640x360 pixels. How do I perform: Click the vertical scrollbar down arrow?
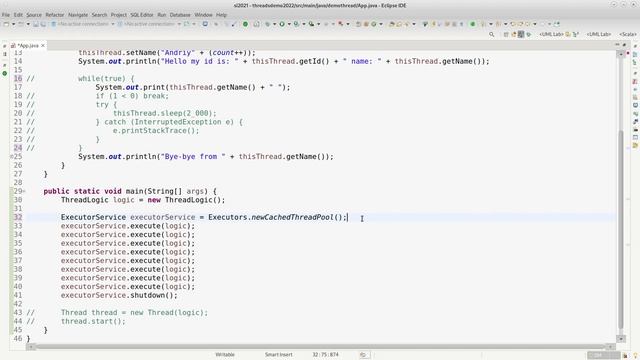pyautogui.click(x=621, y=339)
